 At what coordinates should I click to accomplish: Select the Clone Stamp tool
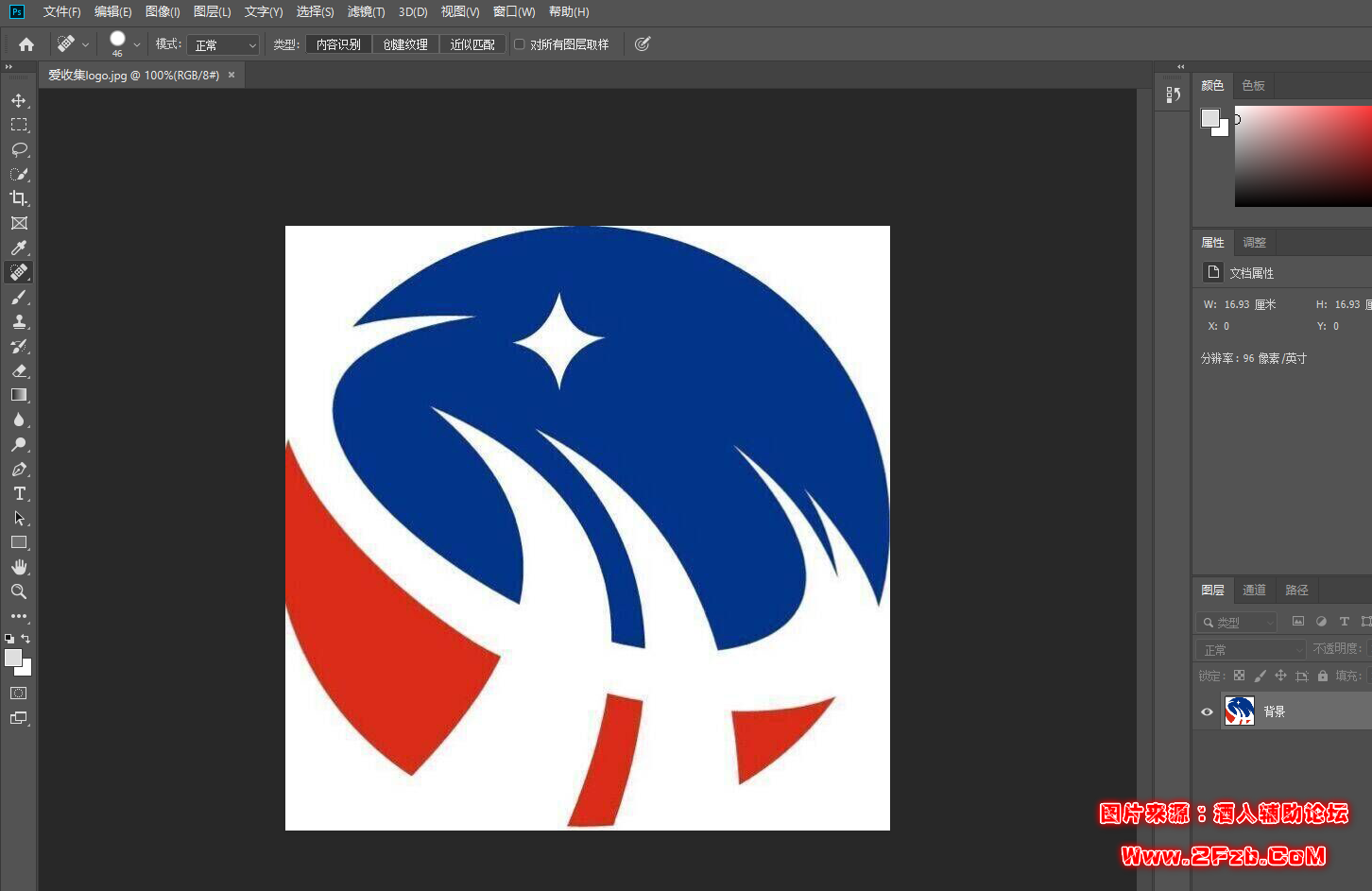pyautogui.click(x=19, y=321)
